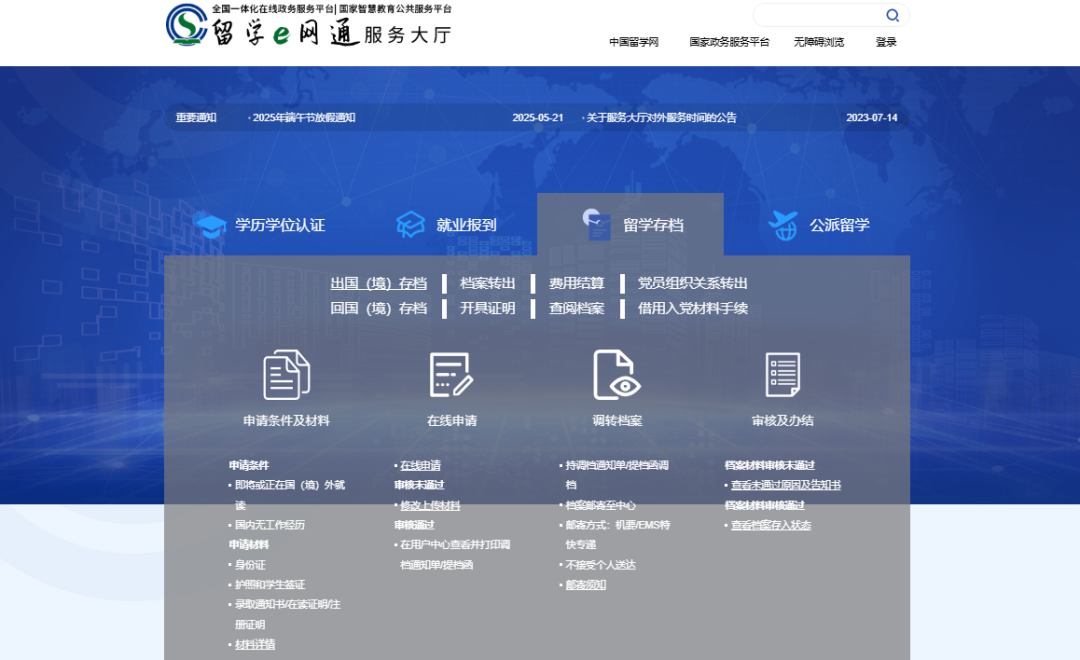Click the 护照和学生签证 list item
This screenshot has height=660, width=1080.
tap(269, 585)
